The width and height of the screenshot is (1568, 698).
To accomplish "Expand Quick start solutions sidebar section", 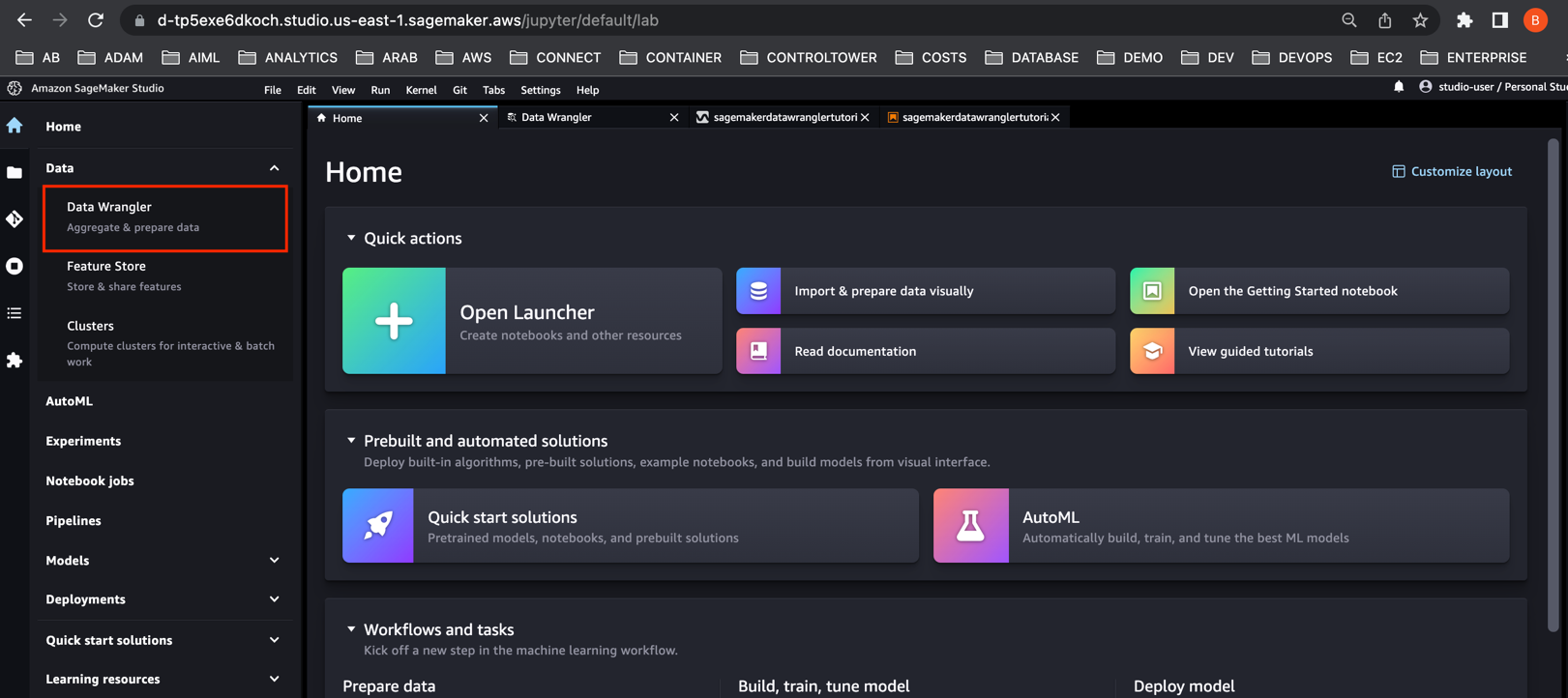I will (x=275, y=640).
